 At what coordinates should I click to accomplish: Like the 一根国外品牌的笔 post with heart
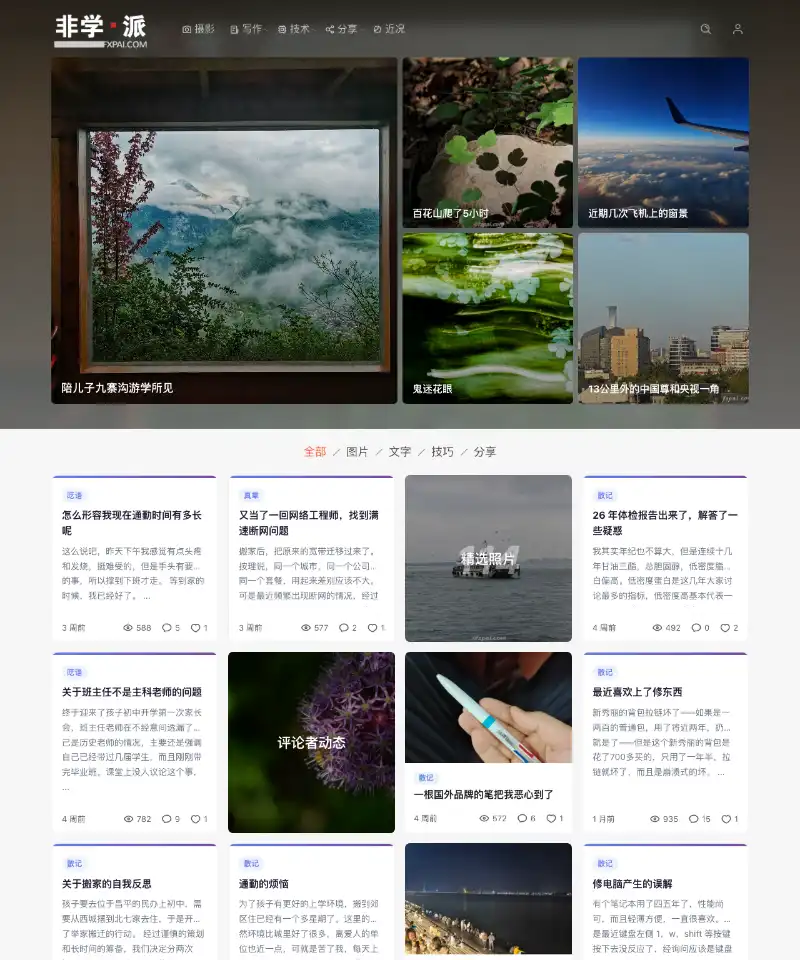click(x=551, y=818)
